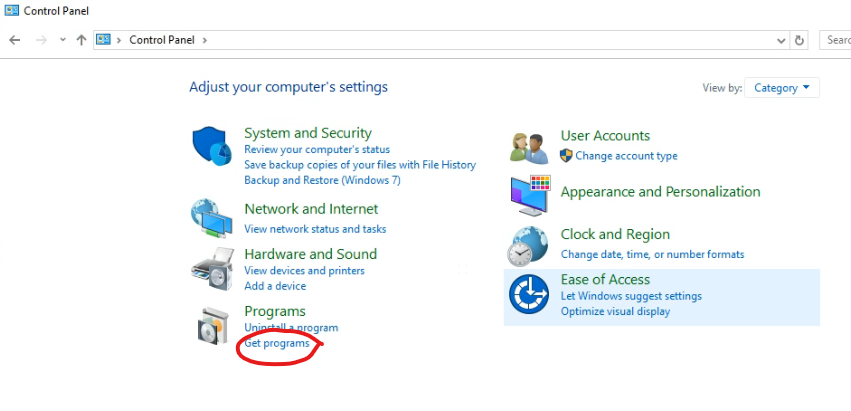Expand the chevron before Control Panel breadcrumb
Viewport: 851px width, 411px height.
tap(118, 40)
